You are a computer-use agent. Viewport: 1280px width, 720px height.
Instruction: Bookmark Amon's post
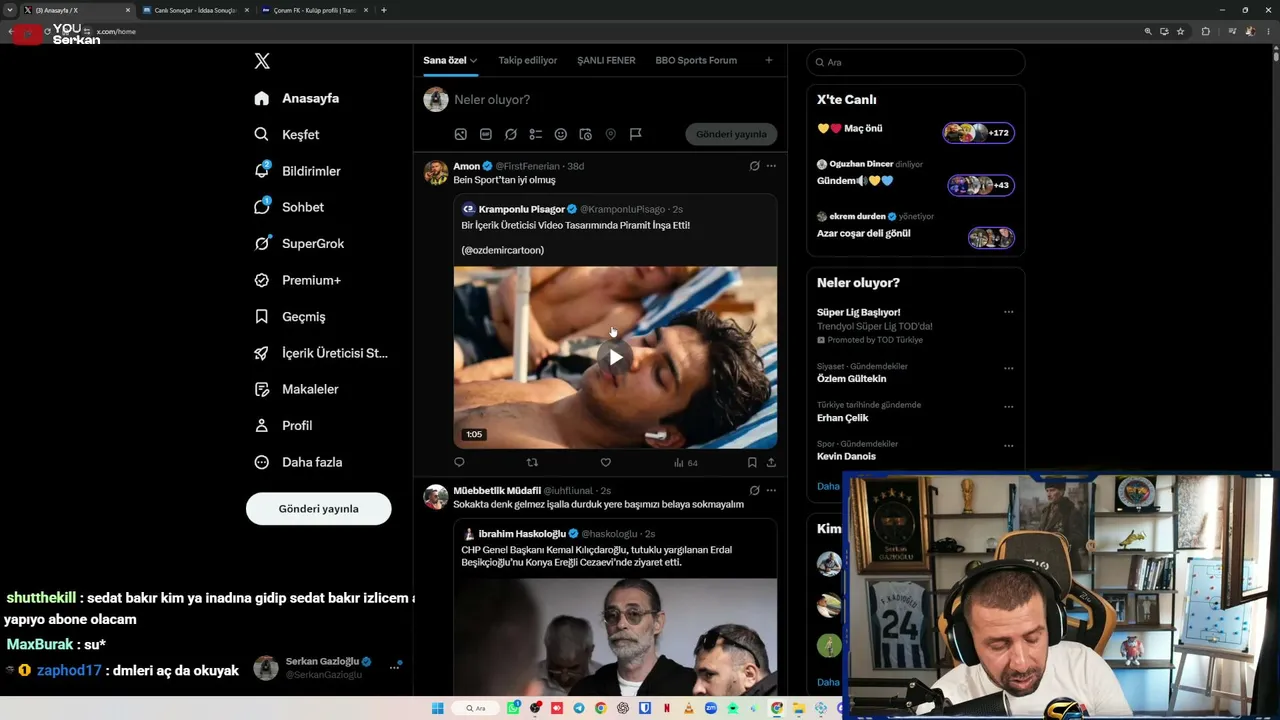pyautogui.click(x=752, y=462)
